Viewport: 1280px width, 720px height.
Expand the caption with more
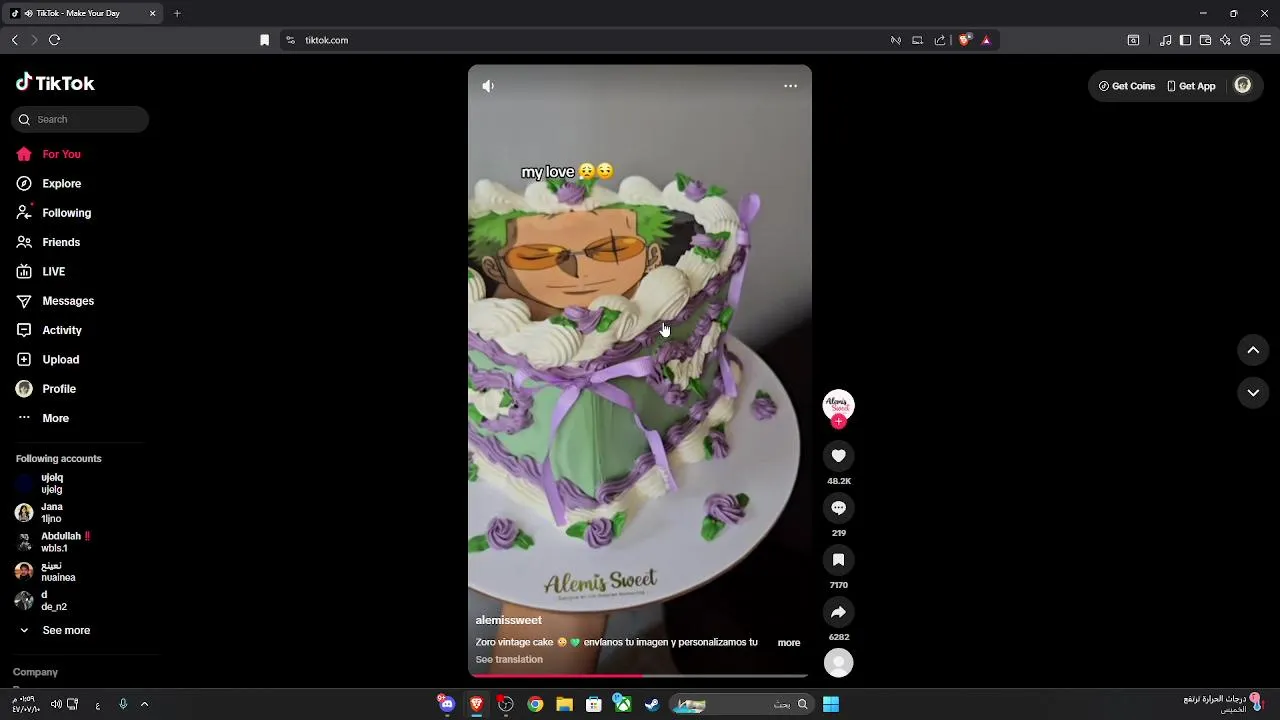789,643
